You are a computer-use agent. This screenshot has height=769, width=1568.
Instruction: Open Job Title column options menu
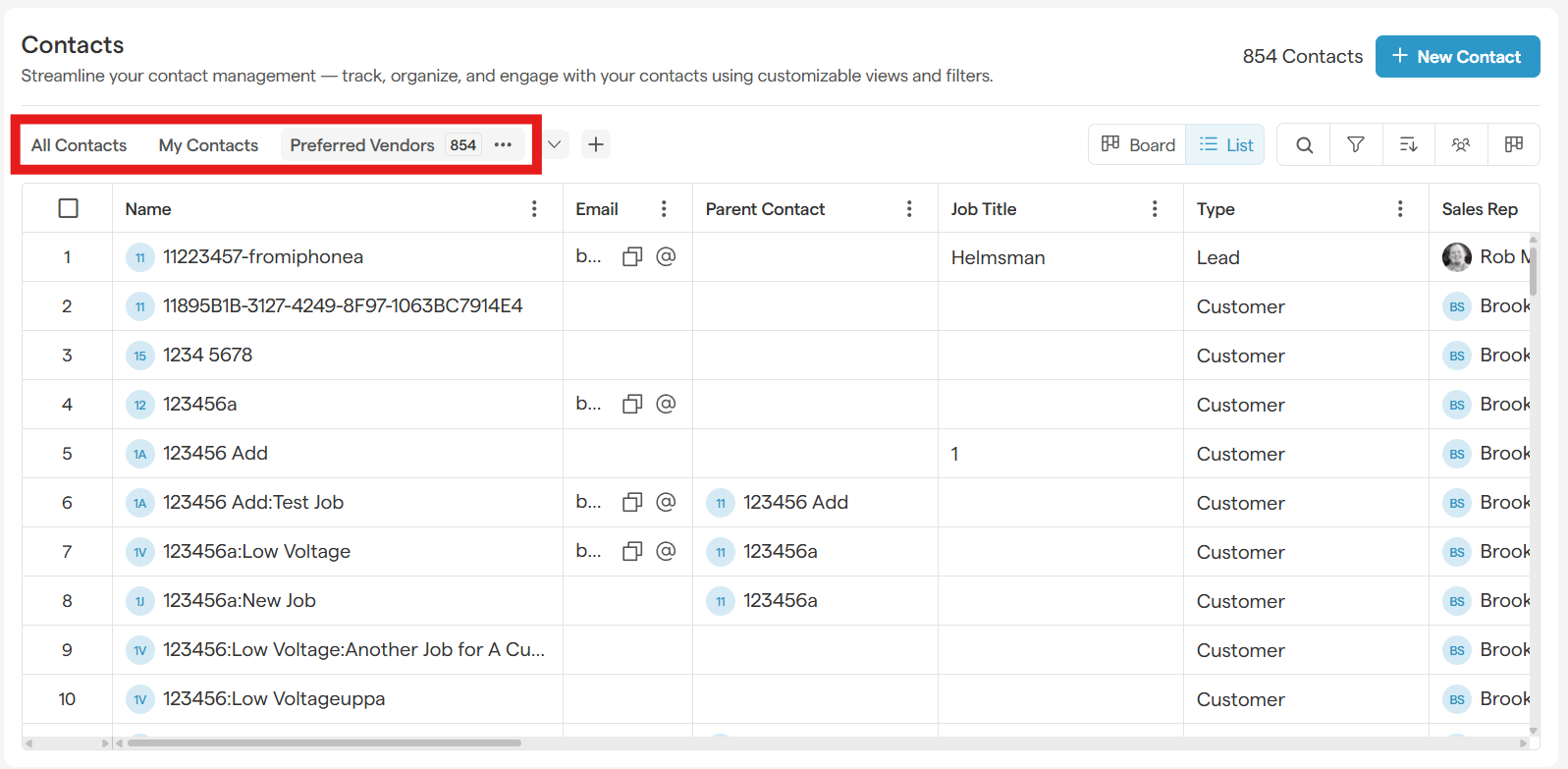(1155, 209)
